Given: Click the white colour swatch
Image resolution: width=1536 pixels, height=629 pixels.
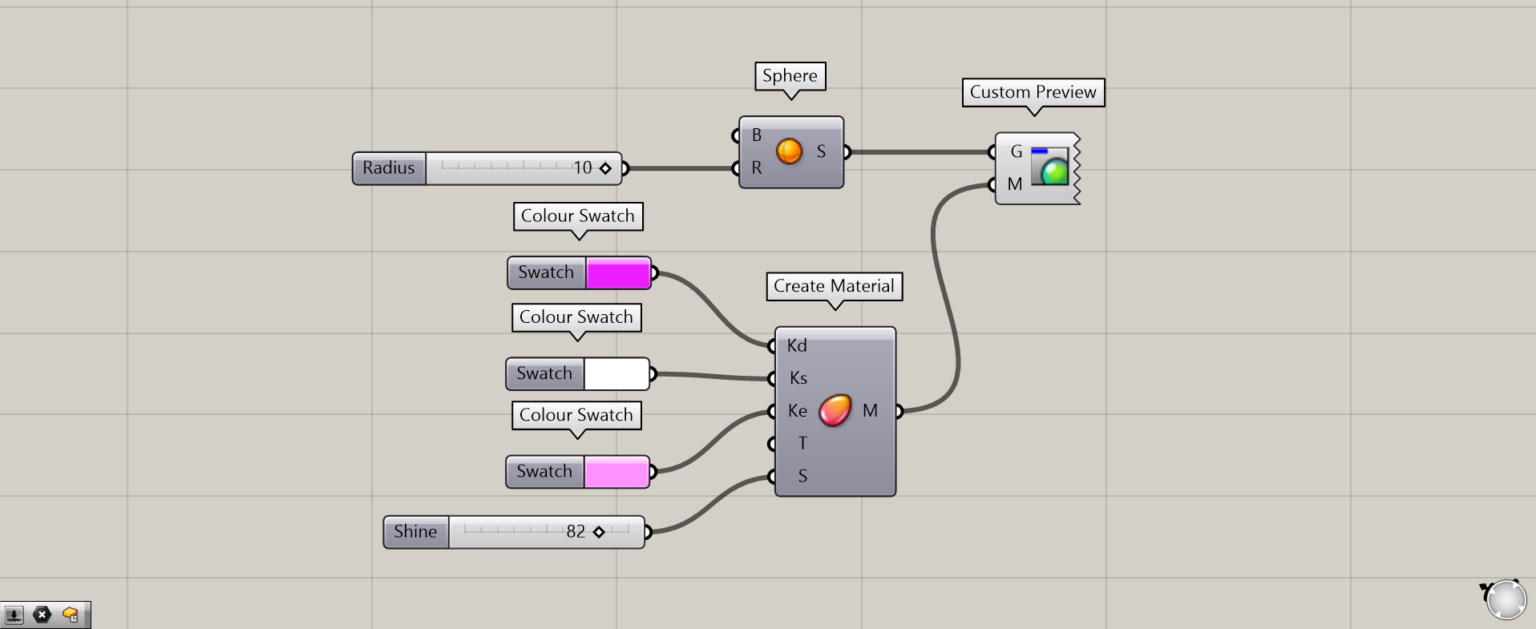Looking at the screenshot, I should point(616,374).
